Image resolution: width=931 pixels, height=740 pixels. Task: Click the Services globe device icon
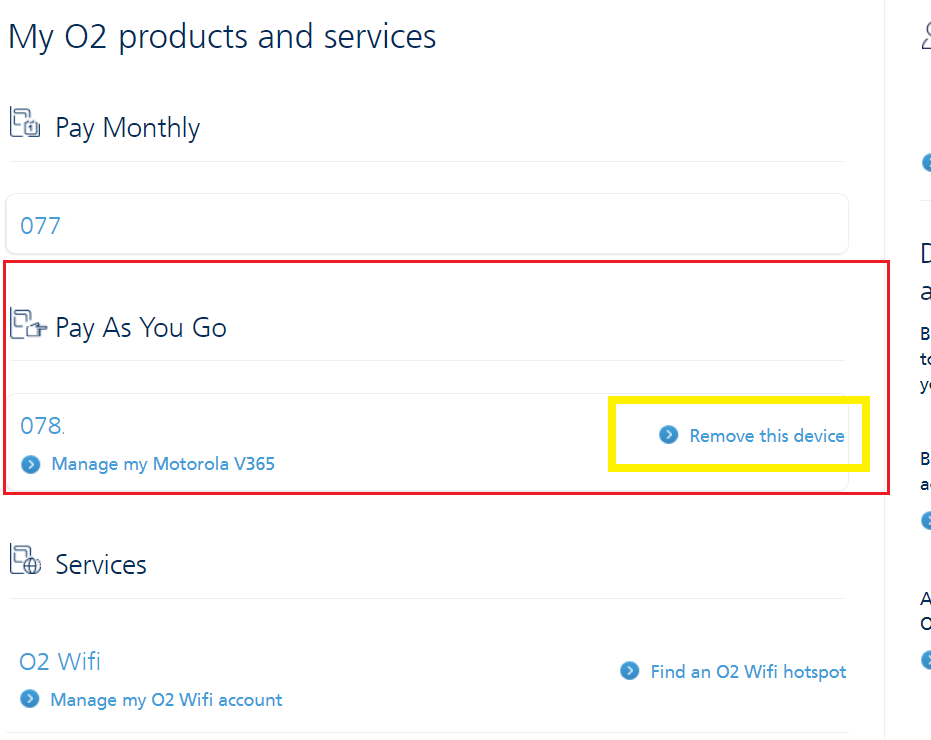(x=26, y=560)
